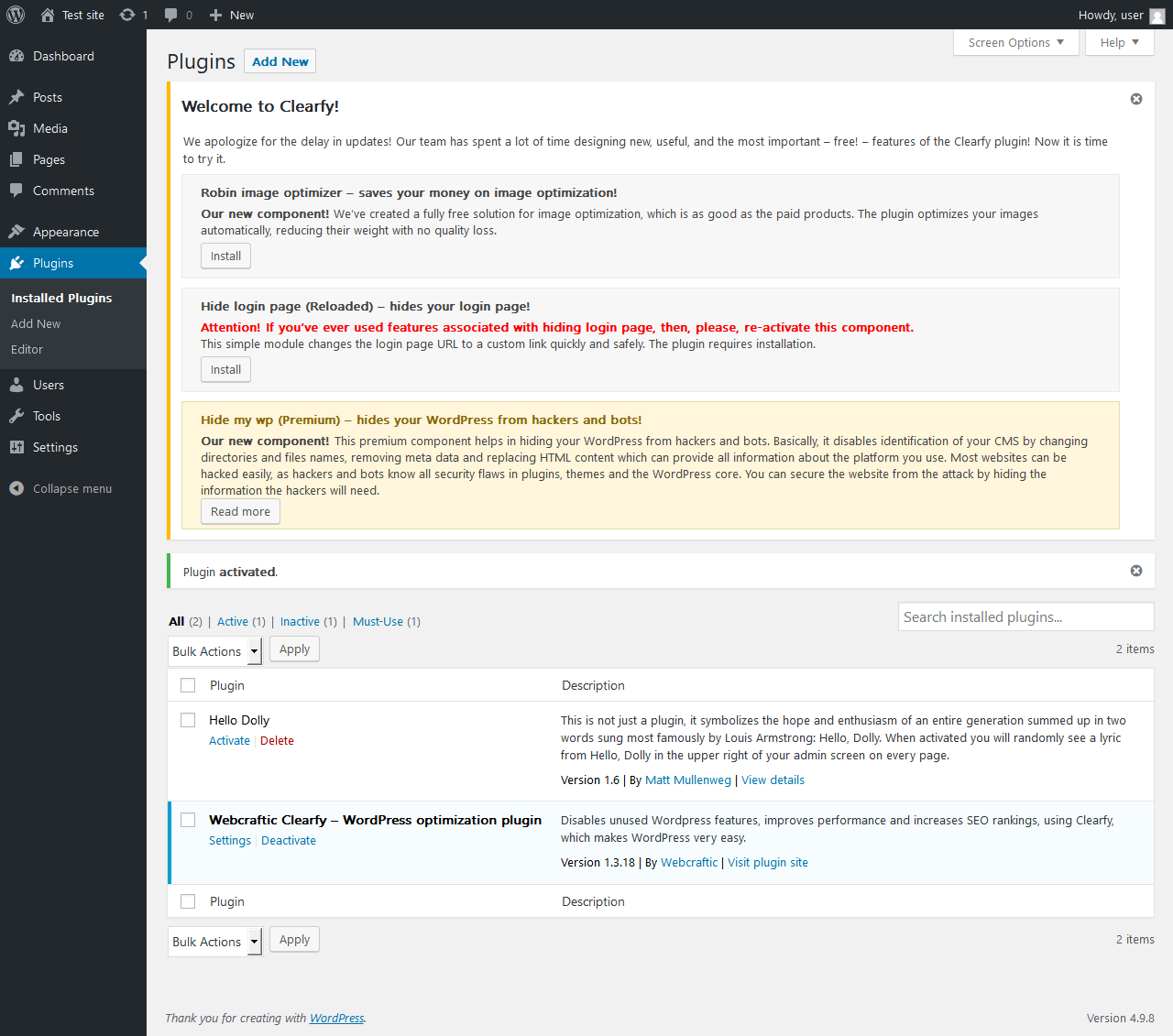Screen dimensions: 1173x1036
Task: Activate the Hello Dolly plugin
Action: coord(229,740)
